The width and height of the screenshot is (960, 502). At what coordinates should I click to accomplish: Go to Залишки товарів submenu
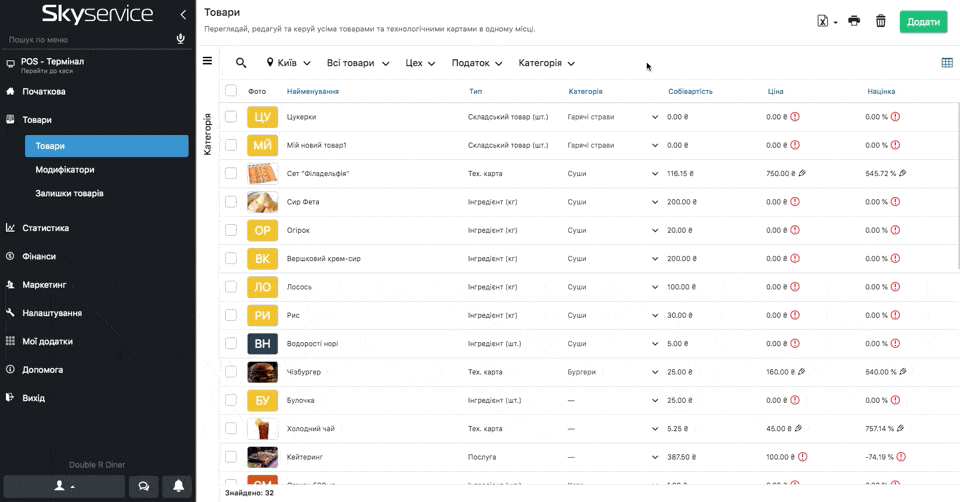click(69, 193)
